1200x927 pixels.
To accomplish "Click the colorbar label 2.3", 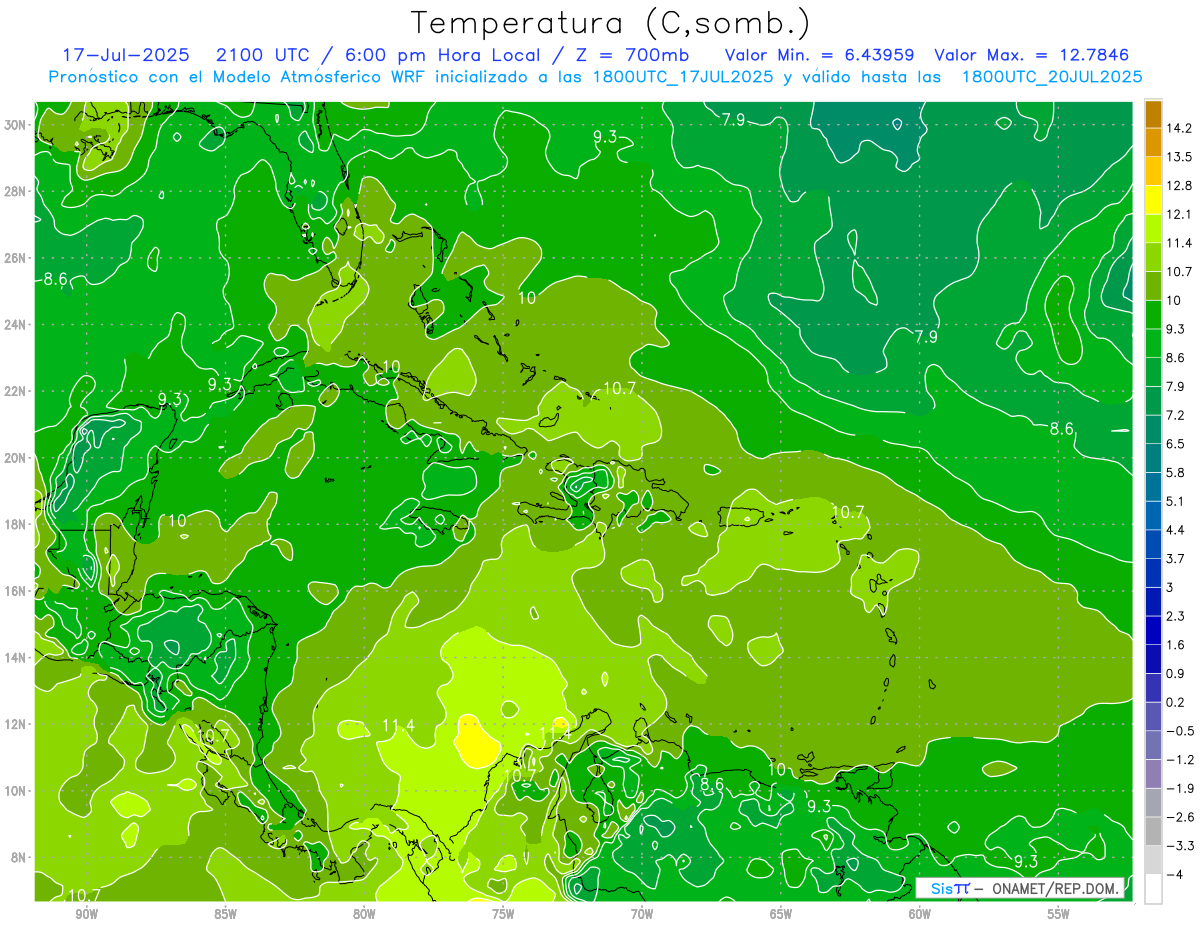I will pyautogui.click(x=1177, y=616).
